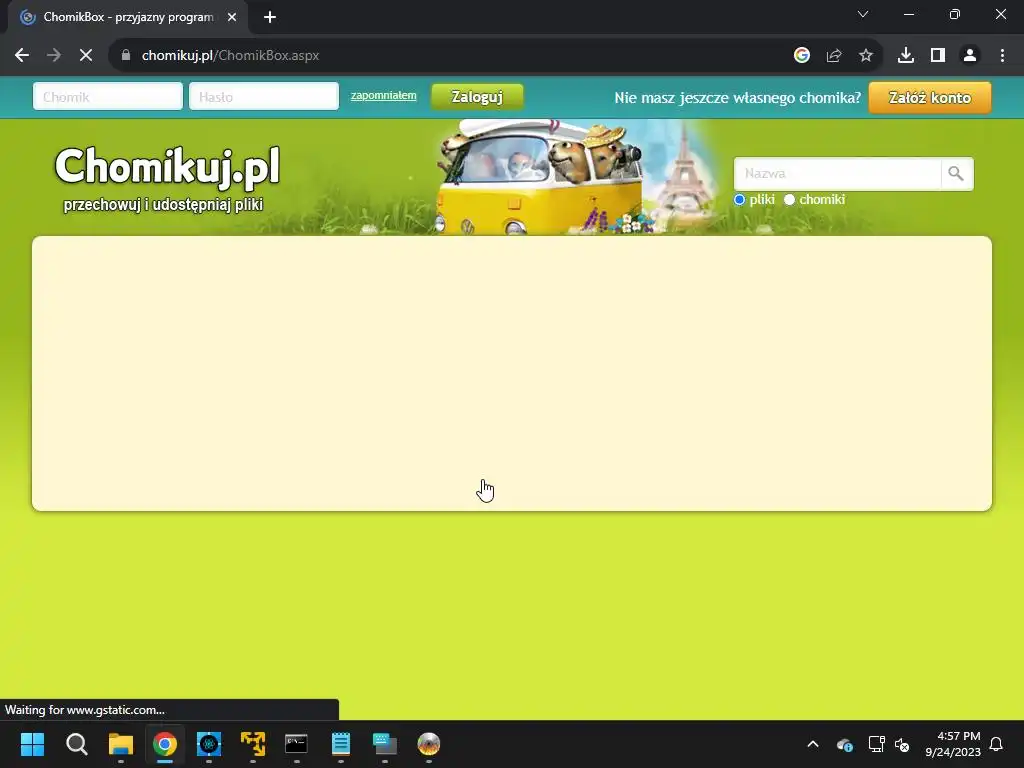Click the muted volume tray icon
This screenshot has width=1024, height=768.
pyautogui.click(x=902, y=744)
